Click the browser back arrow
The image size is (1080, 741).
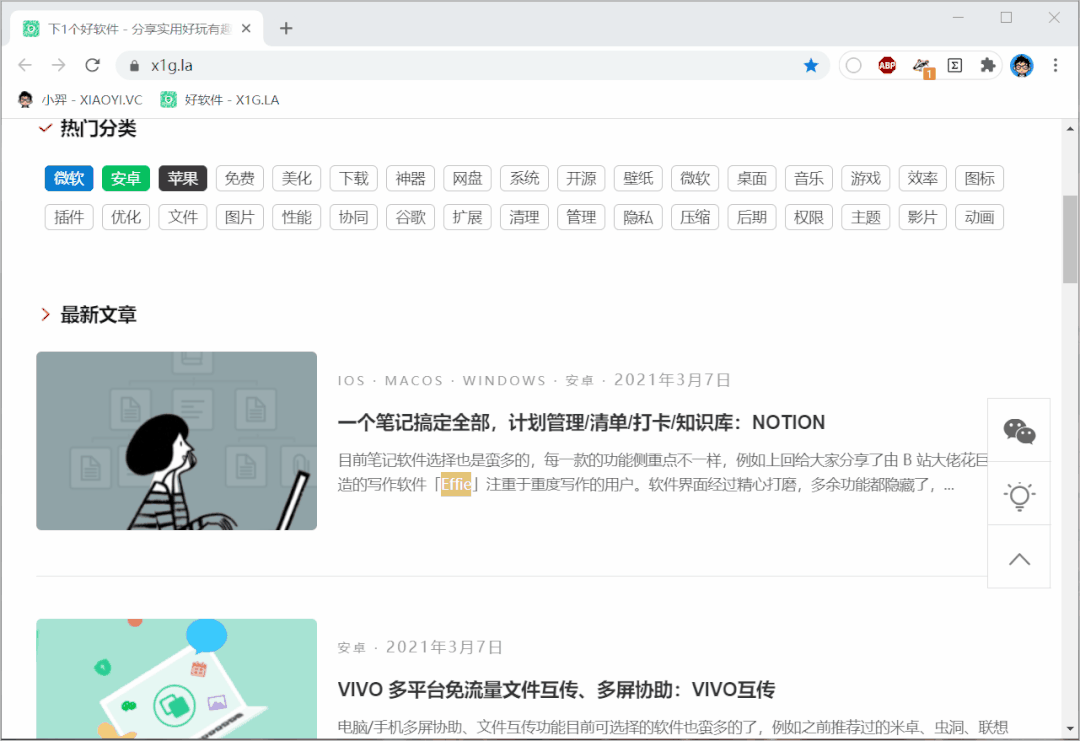(x=25, y=65)
